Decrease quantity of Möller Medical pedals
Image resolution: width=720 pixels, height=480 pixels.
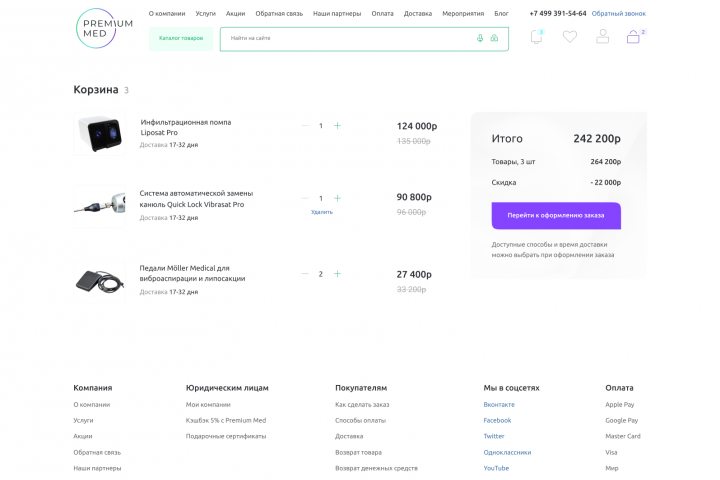305,273
